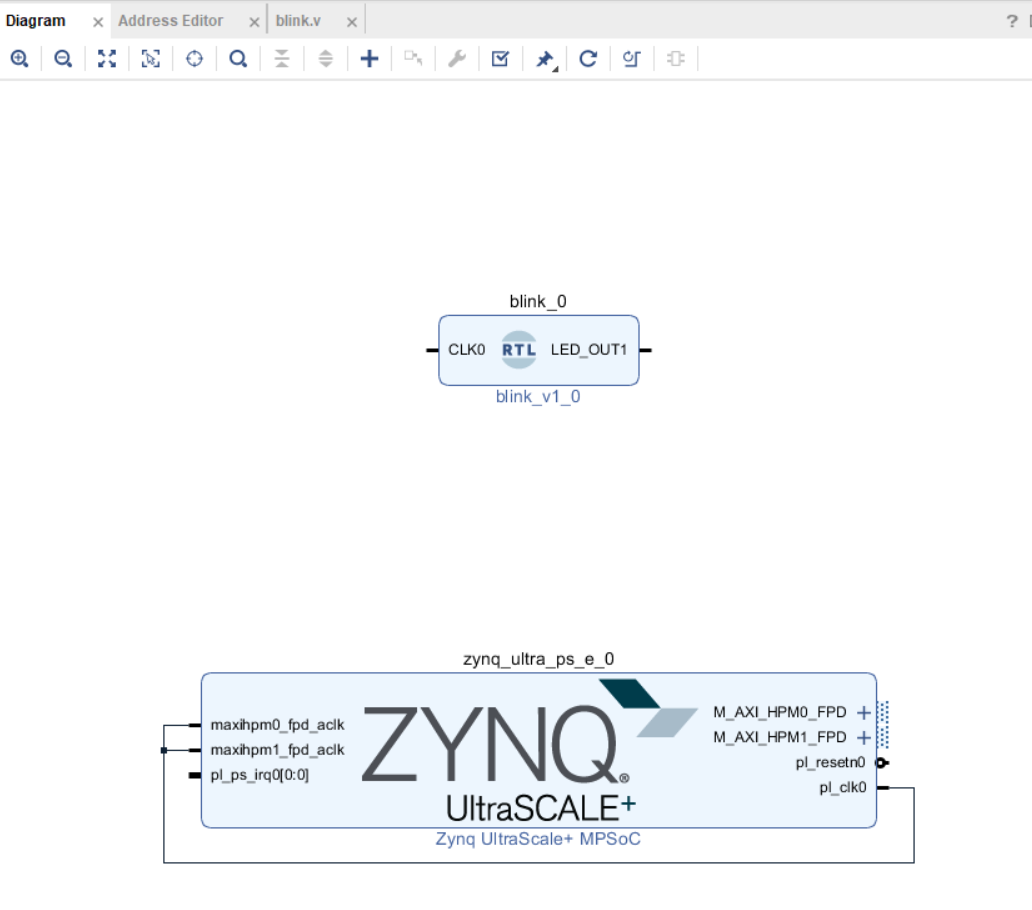Click the Regenerate Layout refresh icon
The height and width of the screenshot is (910, 1032).
(588, 59)
